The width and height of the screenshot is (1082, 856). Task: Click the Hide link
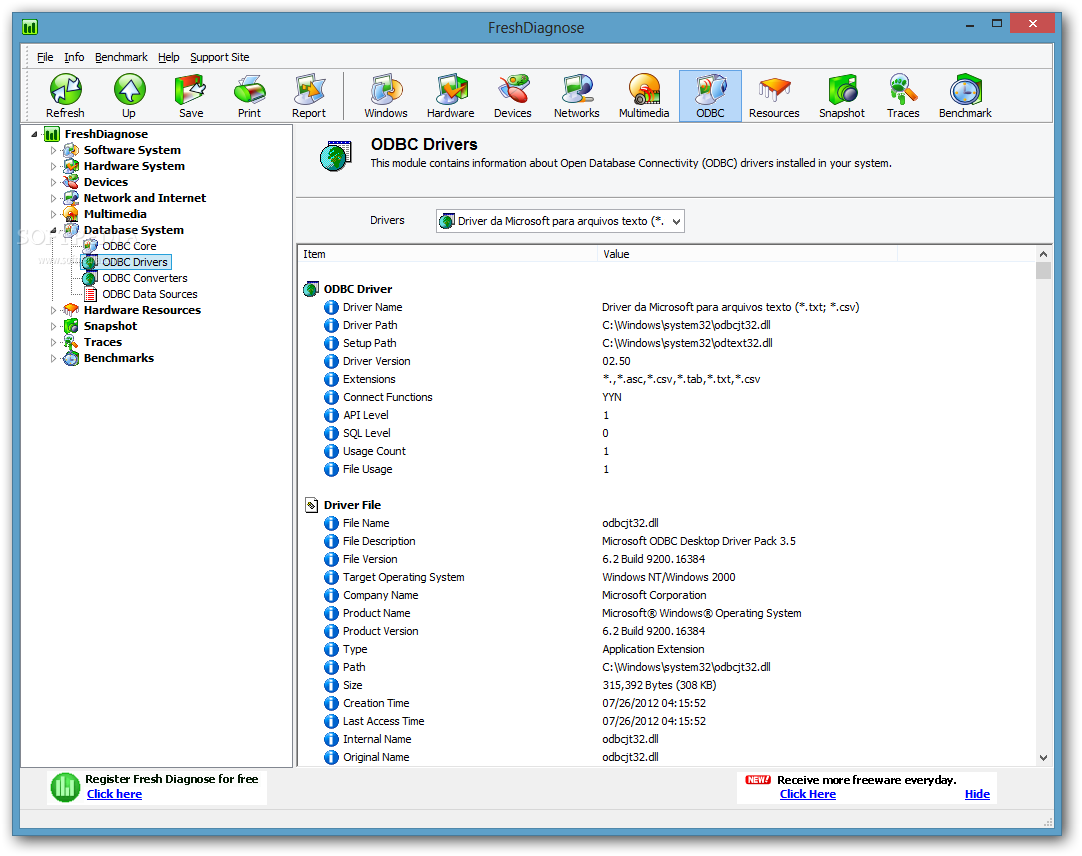tap(977, 794)
